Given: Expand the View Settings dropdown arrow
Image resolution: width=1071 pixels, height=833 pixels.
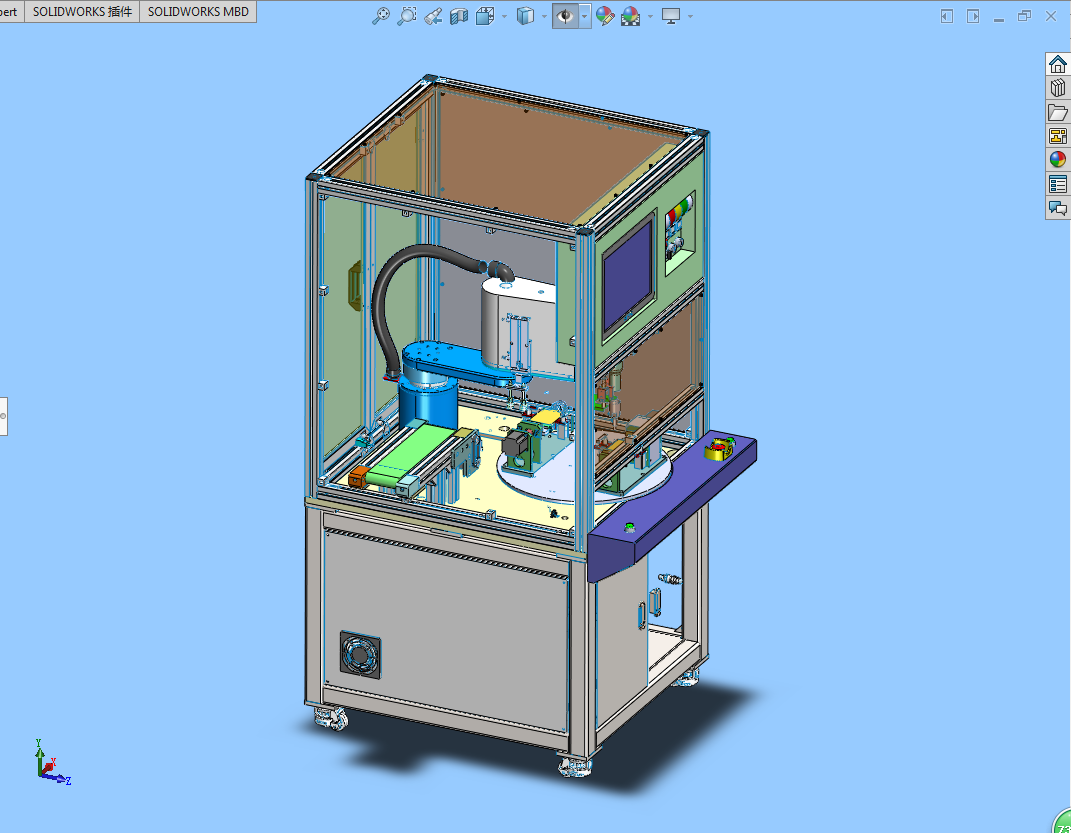Looking at the screenshot, I should [690, 16].
